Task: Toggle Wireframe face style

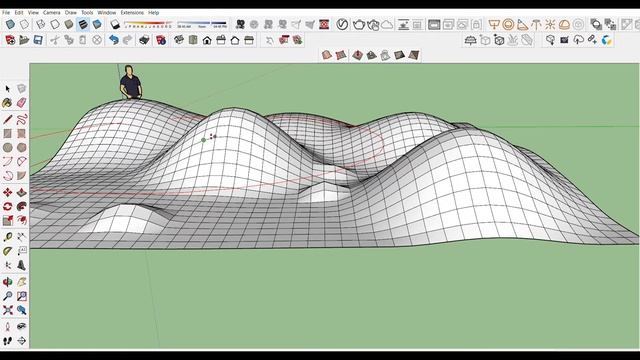Action: coord(40,24)
